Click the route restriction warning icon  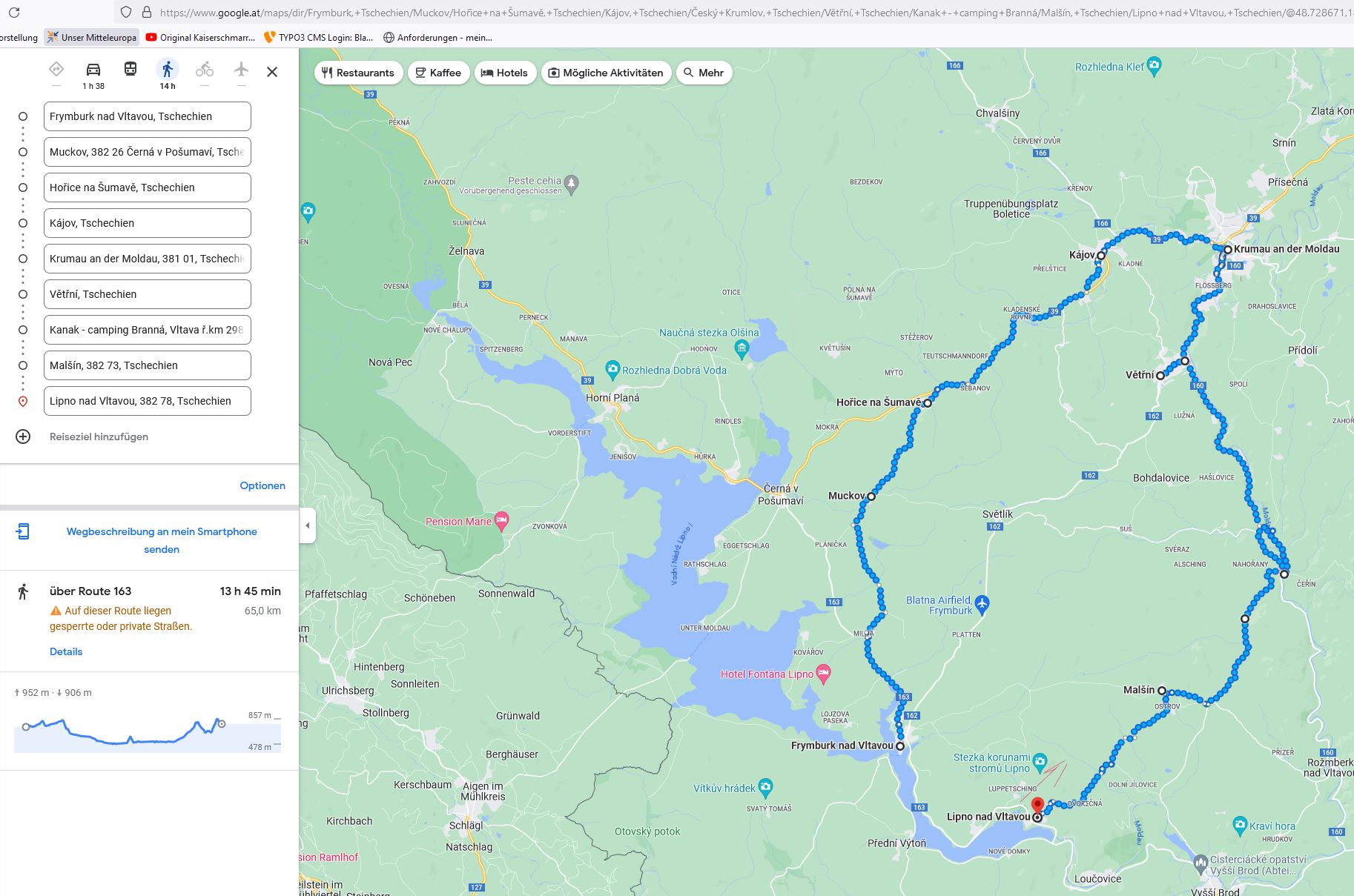56,611
